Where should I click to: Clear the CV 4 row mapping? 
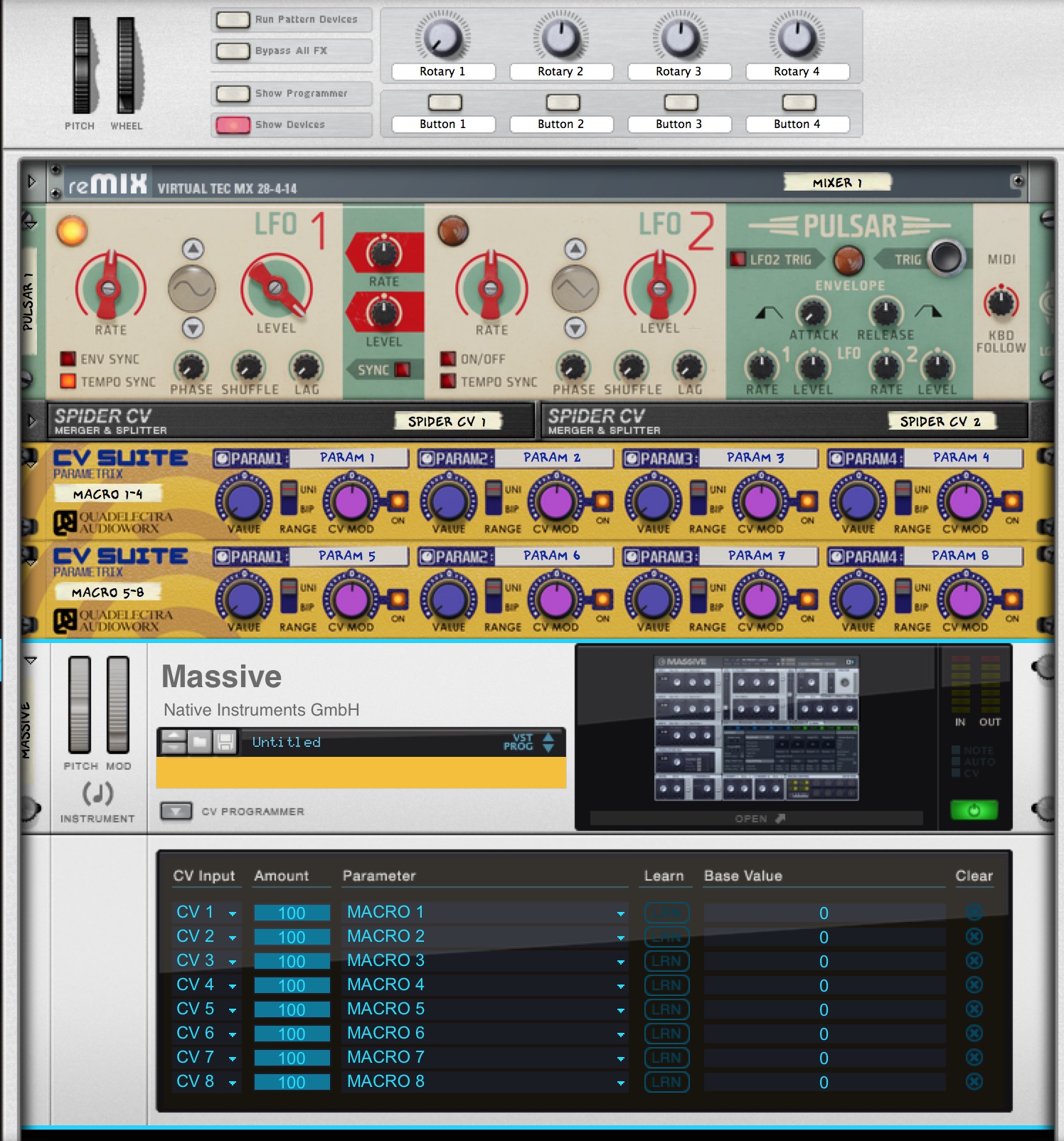(974, 985)
